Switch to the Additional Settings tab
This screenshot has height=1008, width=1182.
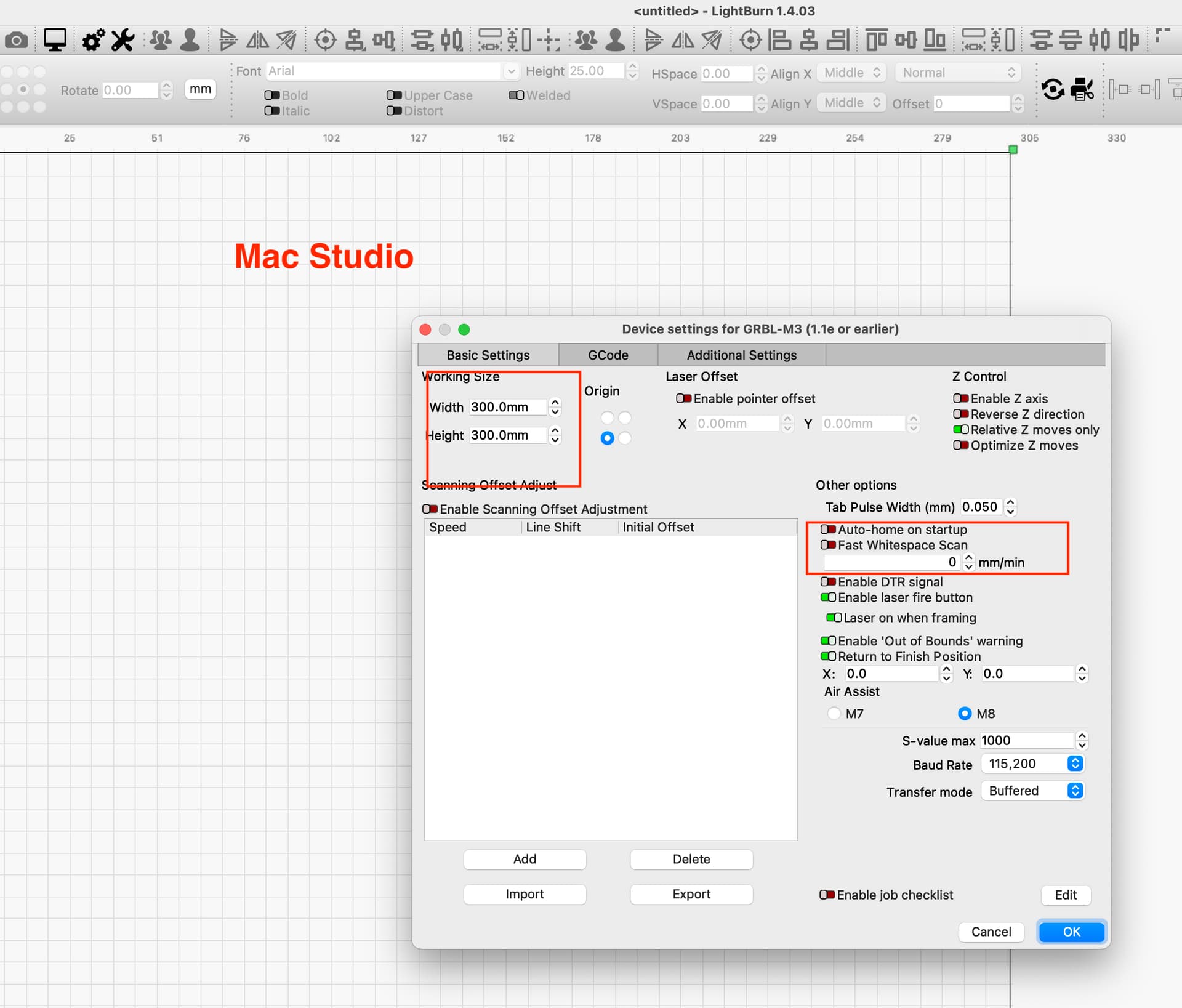(x=741, y=355)
